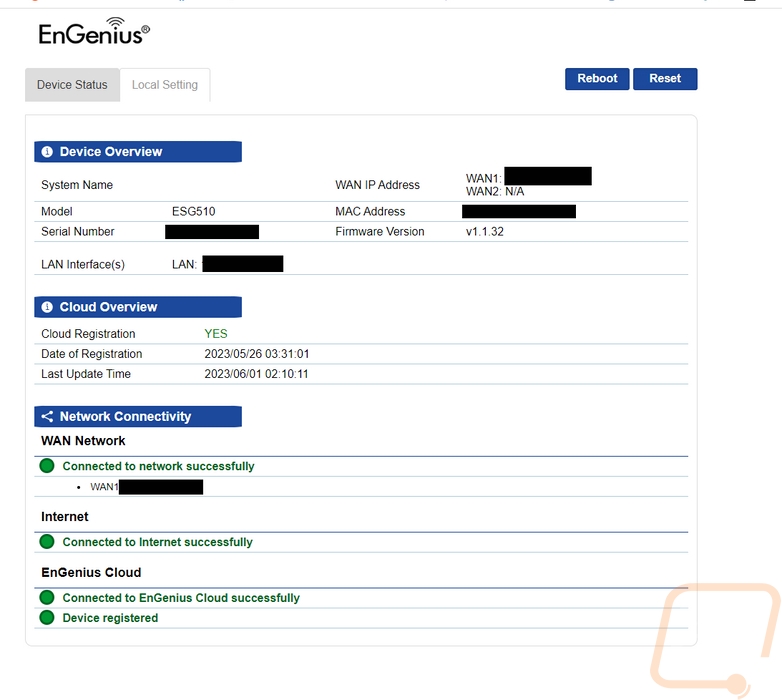Click the Cloud Registration label
Screen dimensions: 782x700
(x=88, y=334)
